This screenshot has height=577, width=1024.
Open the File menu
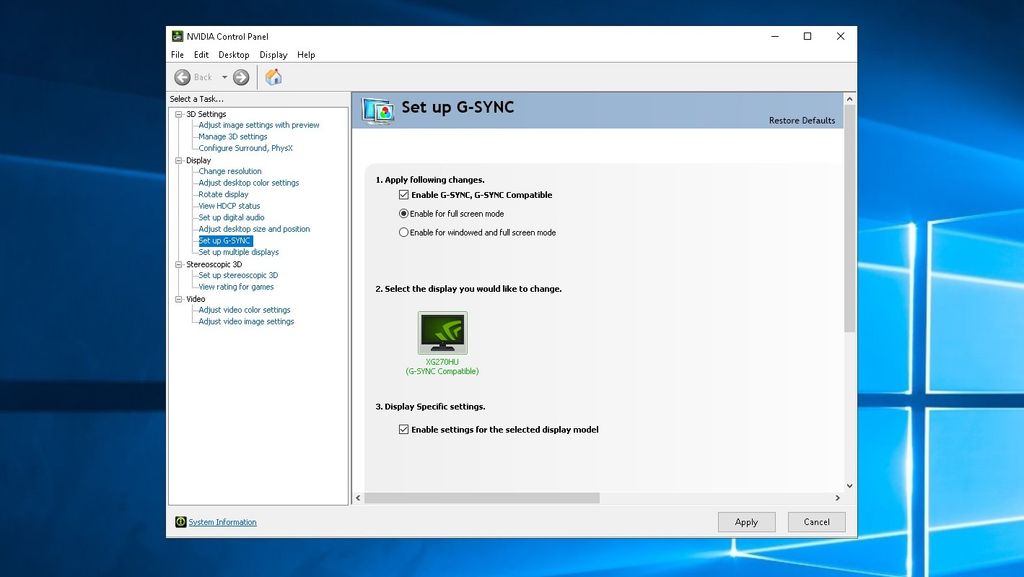click(x=177, y=55)
